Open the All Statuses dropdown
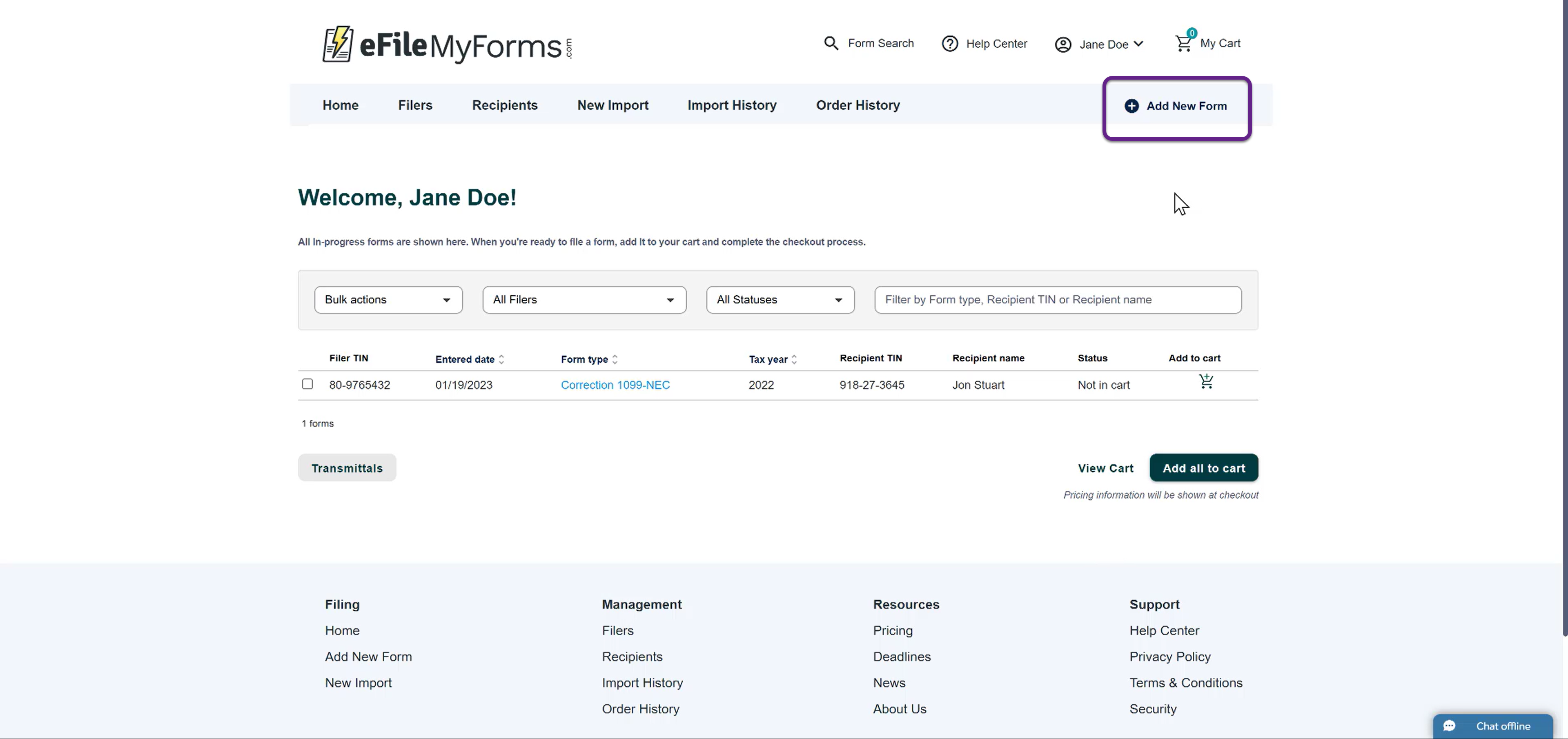This screenshot has width=1568, height=739. point(780,300)
